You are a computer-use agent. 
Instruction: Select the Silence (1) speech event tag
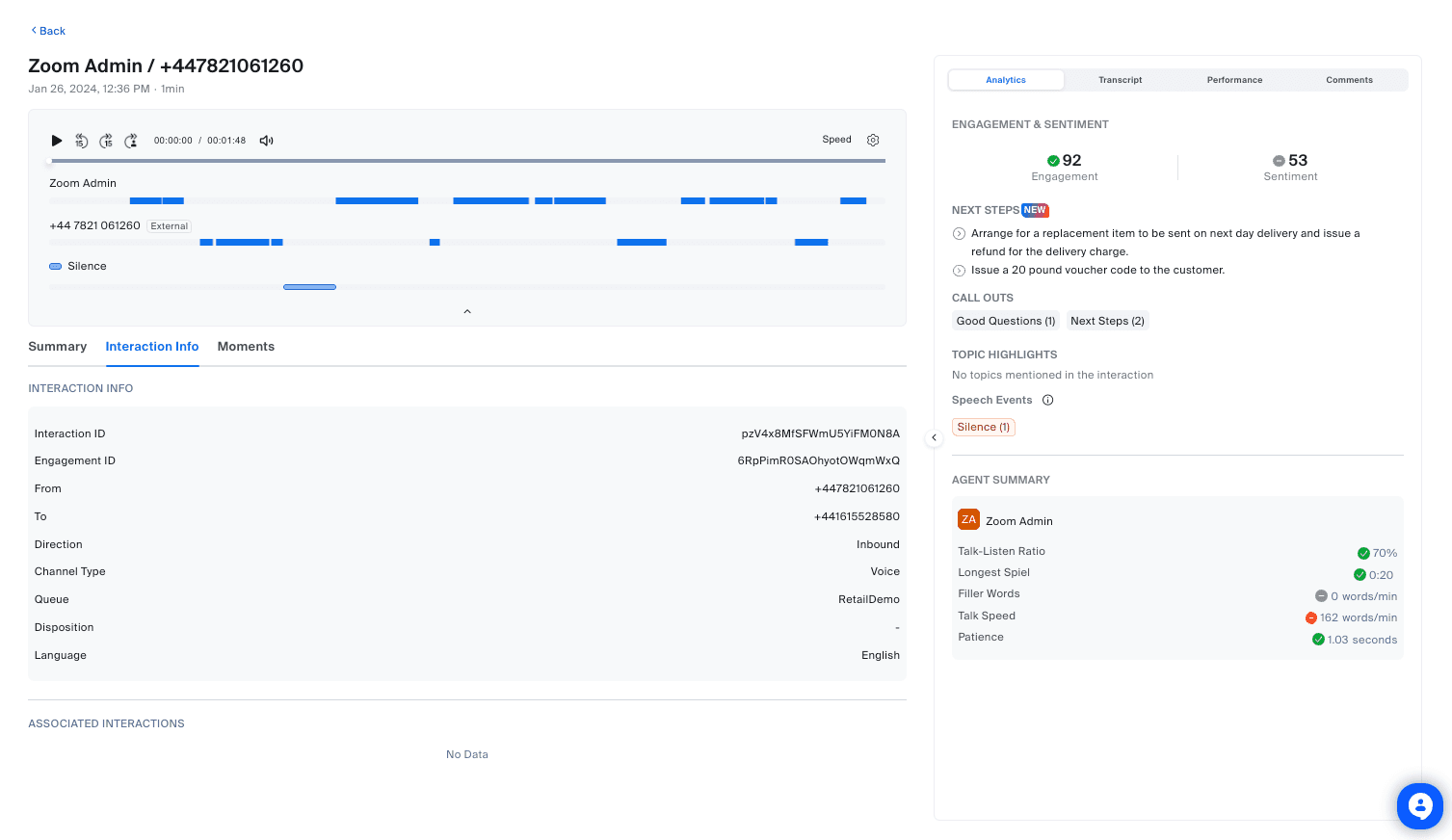coord(983,427)
